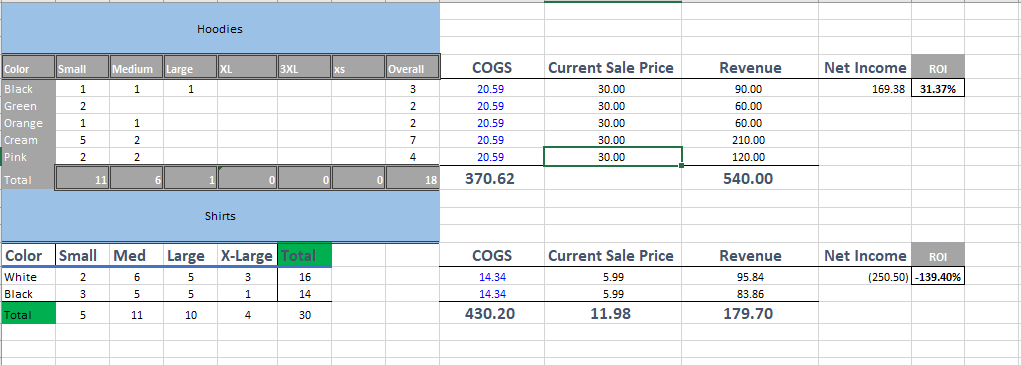The width and height of the screenshot is (1021, 365).
Task: Click the Hoodies Medium header cell
Action: coord(136,68)
